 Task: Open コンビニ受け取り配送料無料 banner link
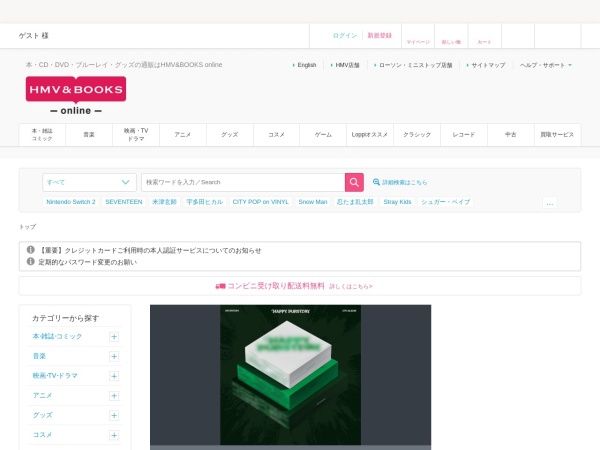(276, 286)
